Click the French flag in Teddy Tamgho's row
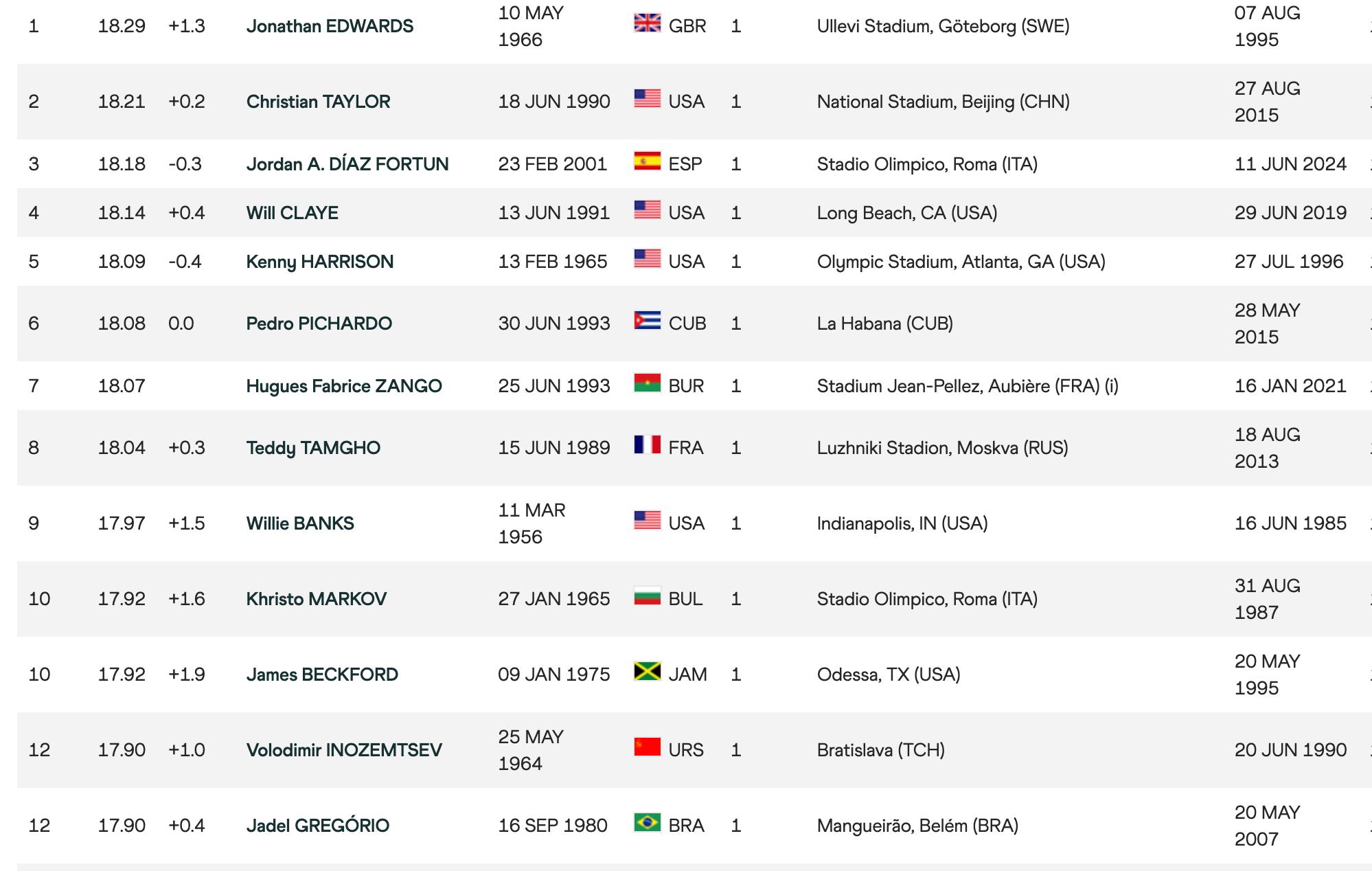 [x=647, y=445]
